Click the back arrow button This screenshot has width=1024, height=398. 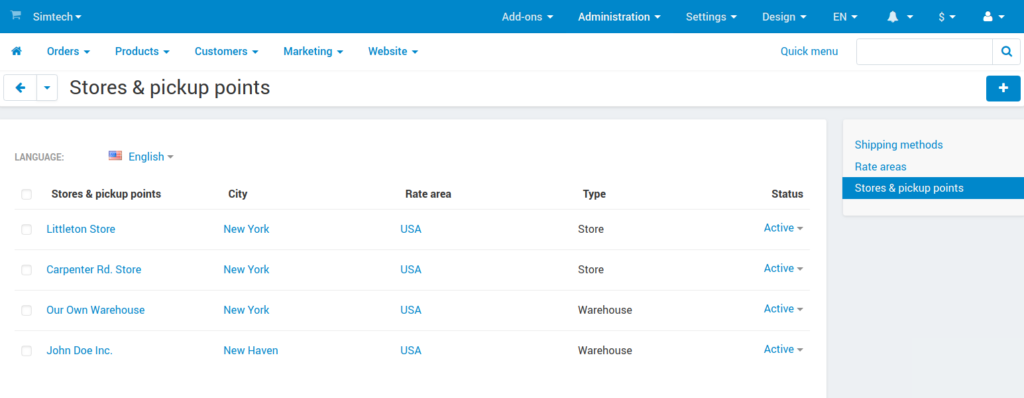click(20, 88)
